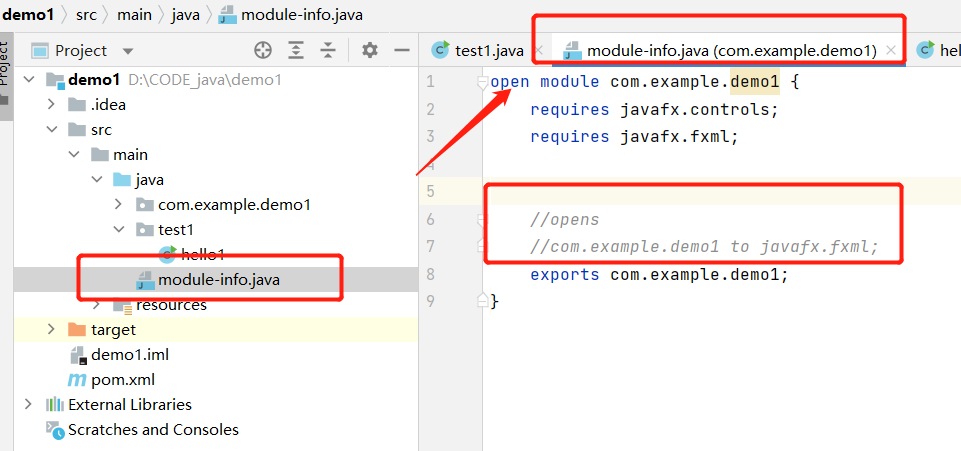961x451 pixels.
Task: Fold the comment block at line 6
Action: [482, 218]
